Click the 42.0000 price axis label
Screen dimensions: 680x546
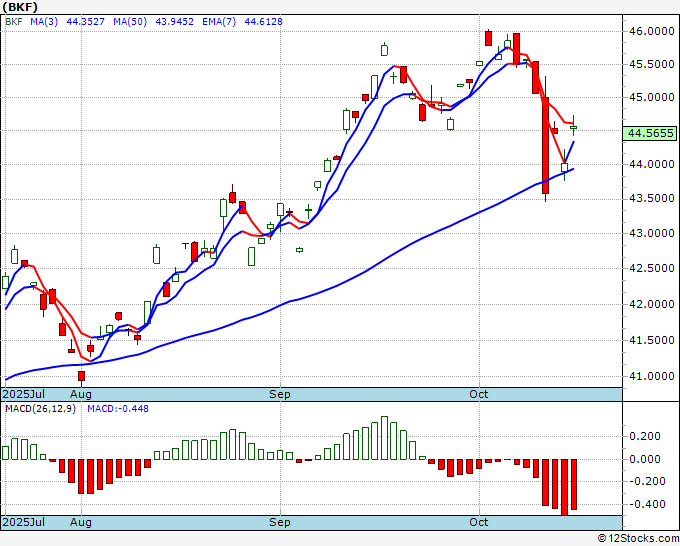[652, 304]
